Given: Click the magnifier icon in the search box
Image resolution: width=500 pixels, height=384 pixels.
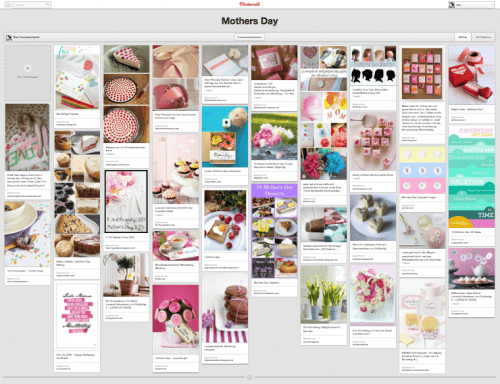Looking at the screenshot, I should pos(48,5).
